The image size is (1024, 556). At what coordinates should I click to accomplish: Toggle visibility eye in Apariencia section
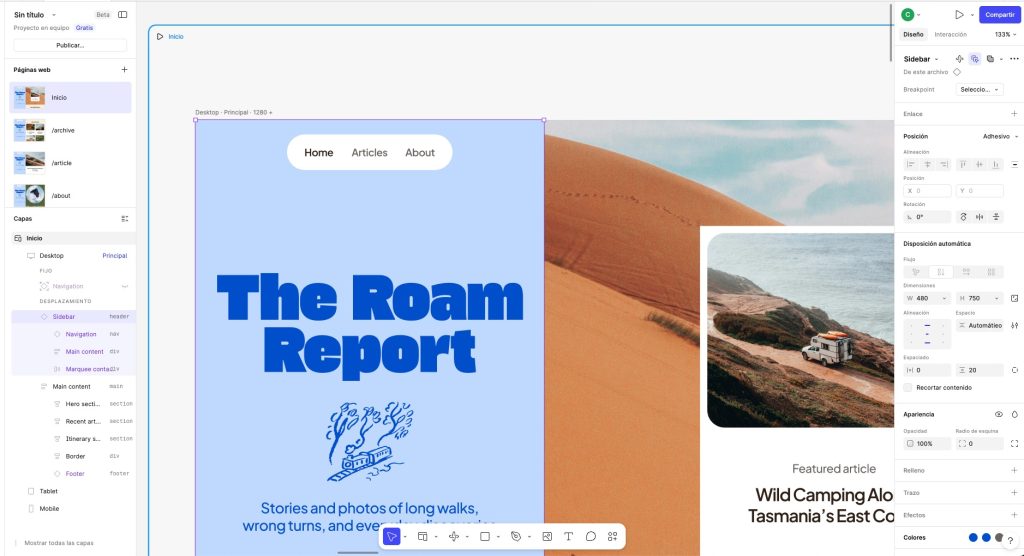(x=999, y=414)
